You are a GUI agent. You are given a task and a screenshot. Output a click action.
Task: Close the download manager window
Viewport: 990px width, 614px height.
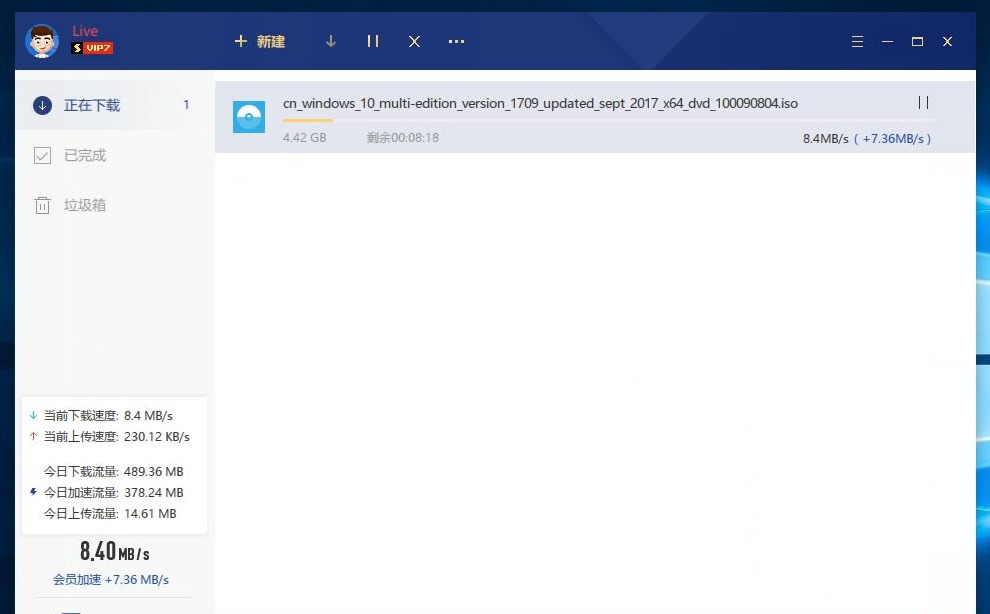pos(947,42)
